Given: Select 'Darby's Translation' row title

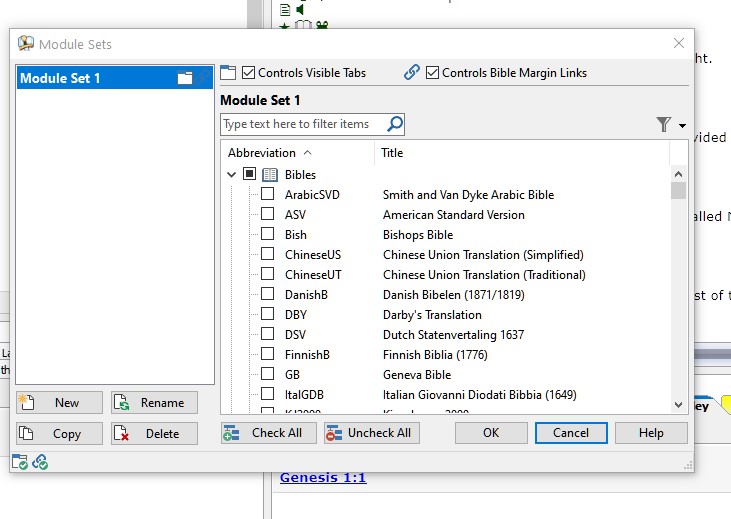Looking at the screenshot, I should (432, 315).
